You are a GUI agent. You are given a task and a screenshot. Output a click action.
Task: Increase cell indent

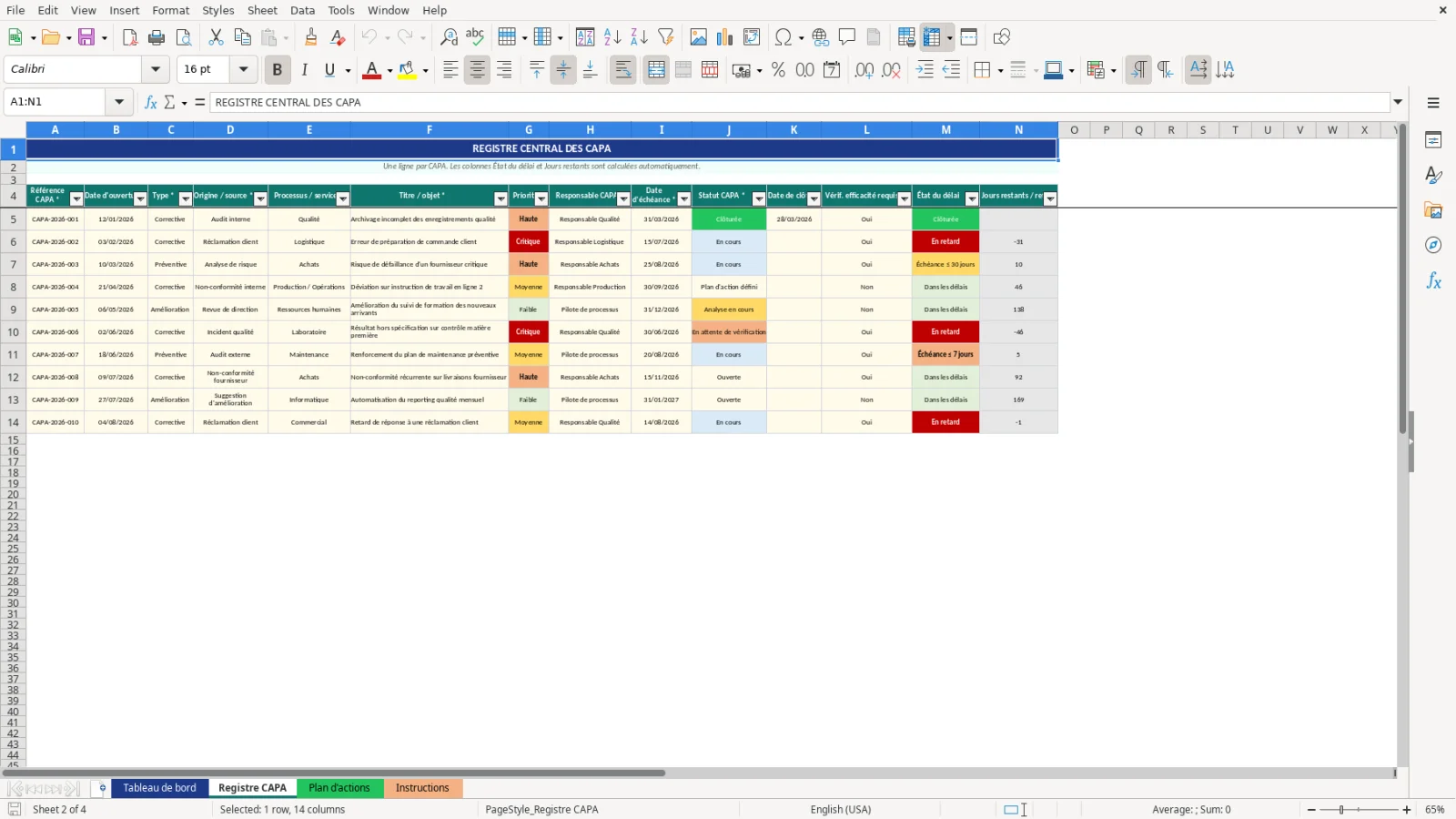[x=925, y=70]
